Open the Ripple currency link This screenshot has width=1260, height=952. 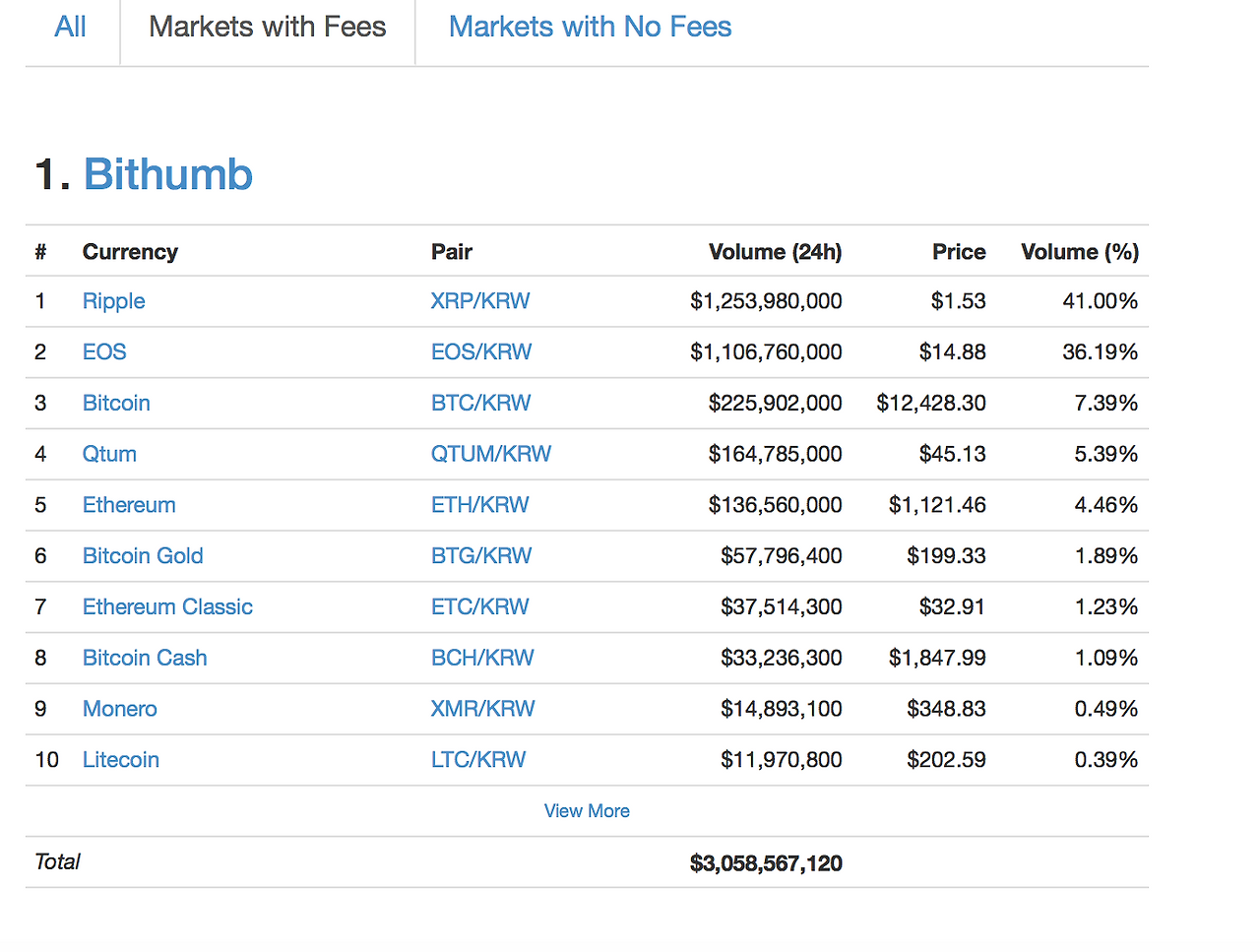[114, 301]
